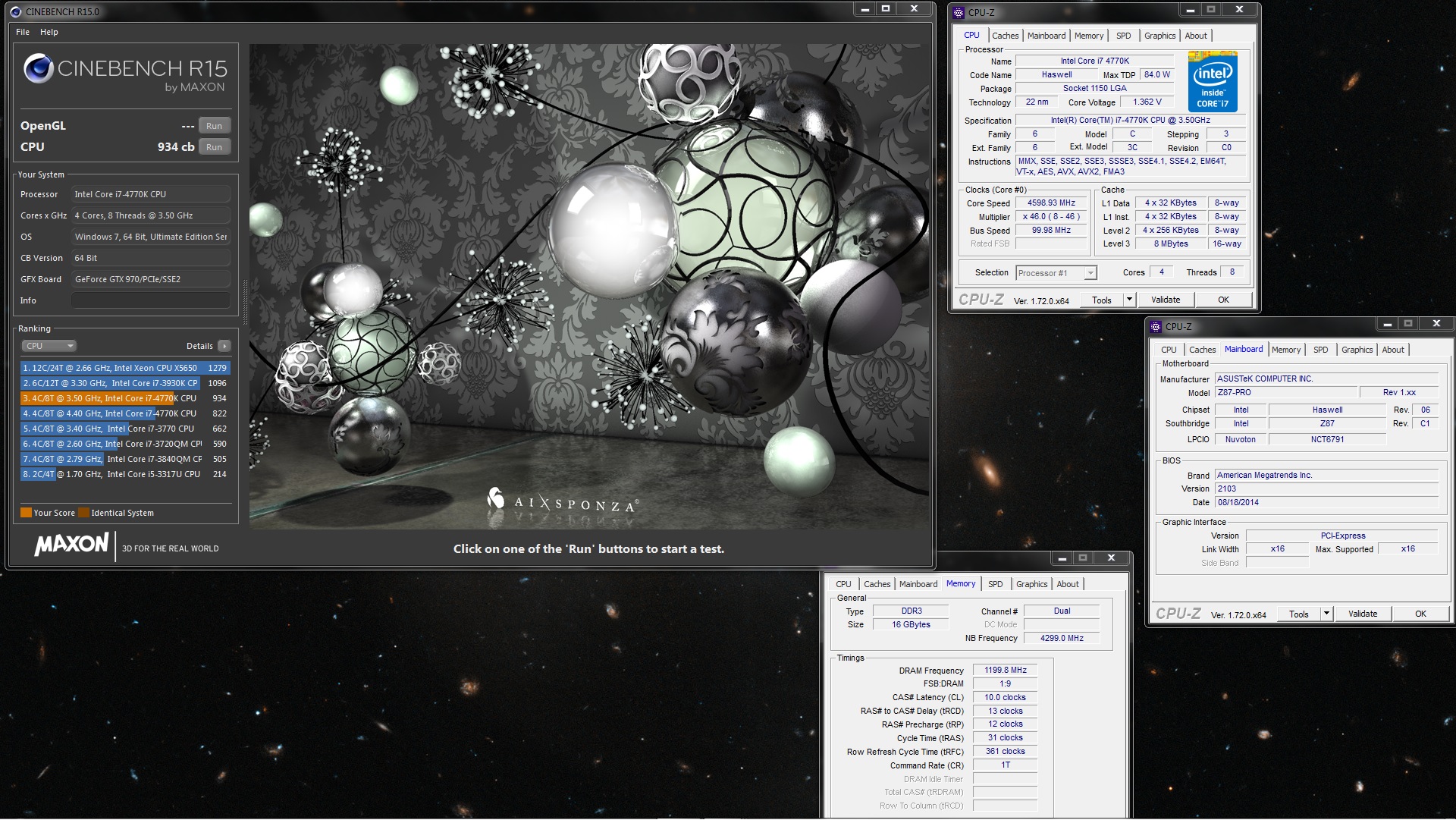Switch to Caches tab in Mainboard CPU-Z window
Image resolution: width=1456 pixels, height=820 pixels.
(x=1203, y=350)
